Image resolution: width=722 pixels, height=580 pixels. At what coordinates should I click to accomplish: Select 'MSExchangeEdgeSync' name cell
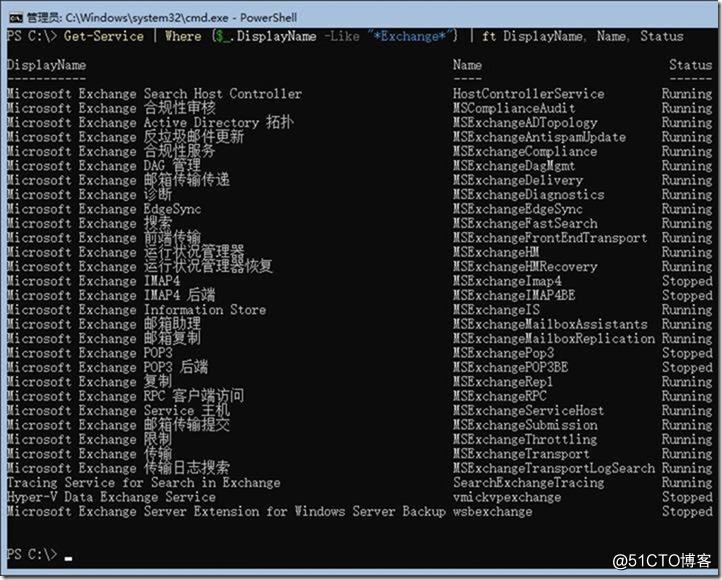(x=518, y=209)
